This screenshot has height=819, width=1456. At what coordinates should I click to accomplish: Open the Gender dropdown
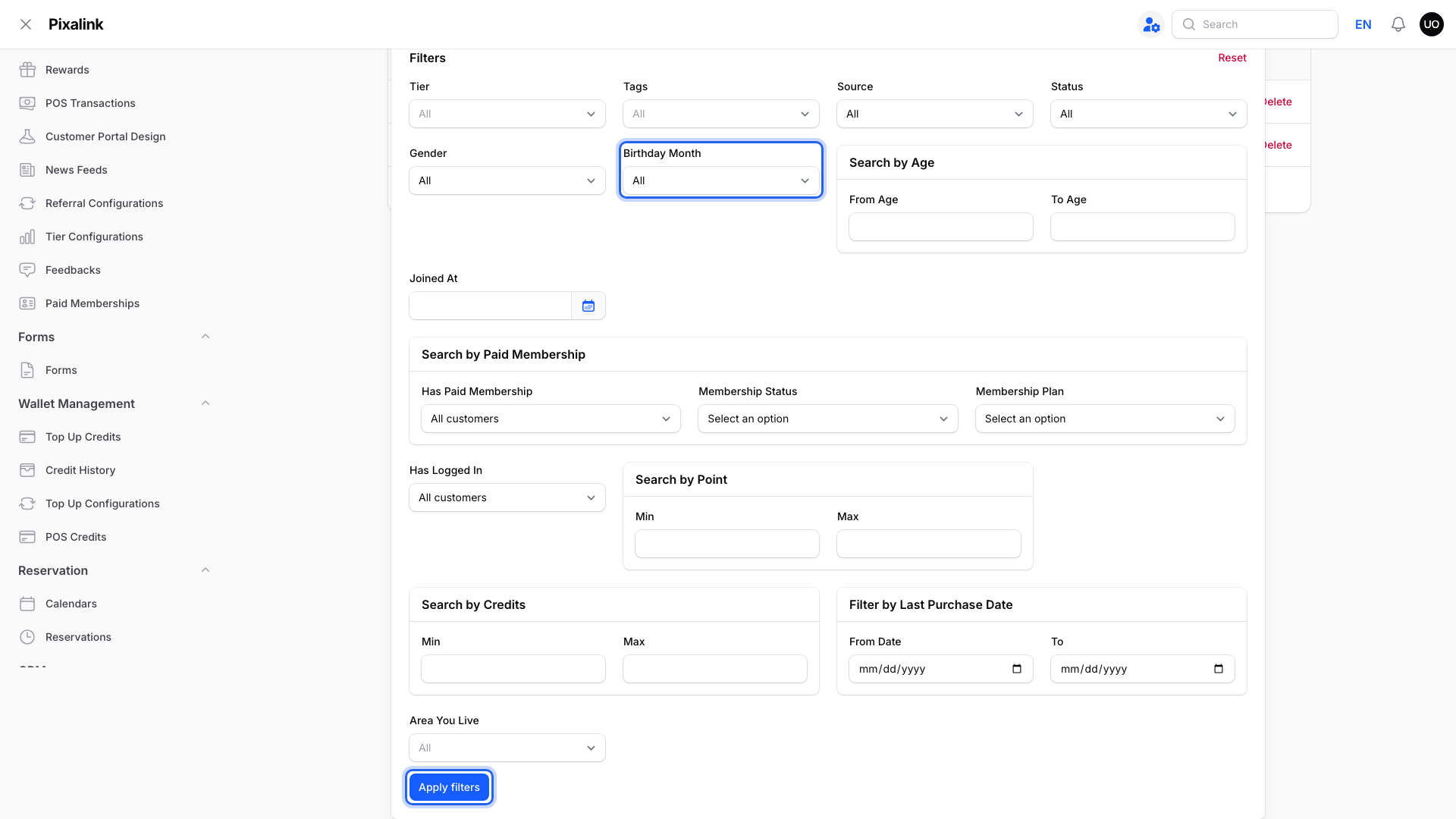pos(507,180)
